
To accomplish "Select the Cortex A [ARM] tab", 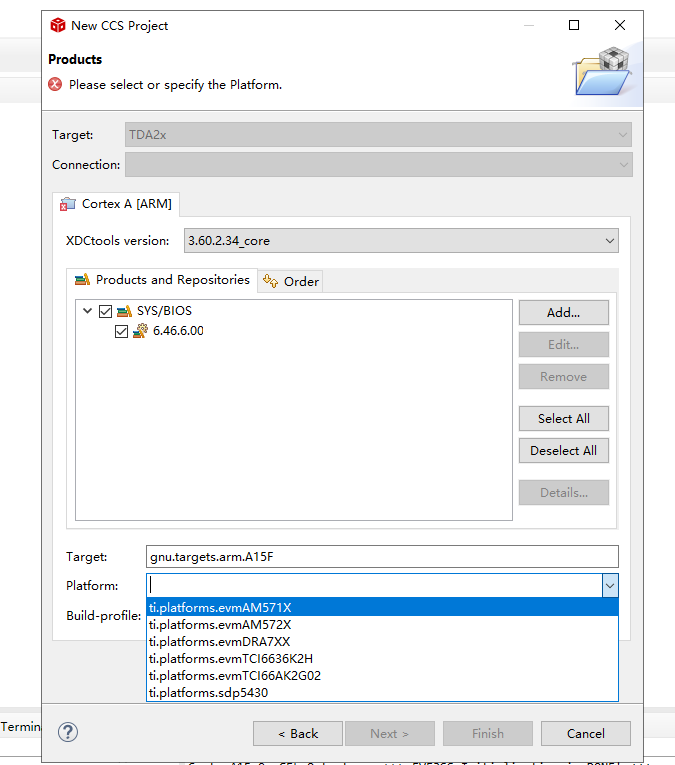I will [116, 204].
